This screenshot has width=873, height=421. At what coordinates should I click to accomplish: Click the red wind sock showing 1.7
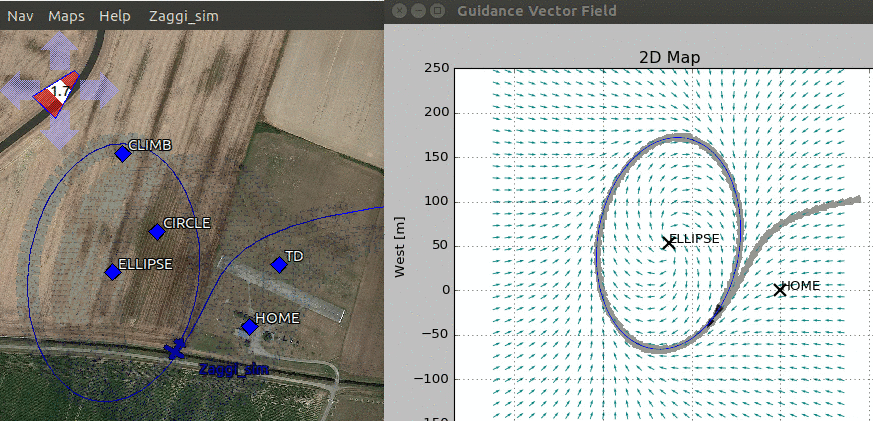click(57, 94)
